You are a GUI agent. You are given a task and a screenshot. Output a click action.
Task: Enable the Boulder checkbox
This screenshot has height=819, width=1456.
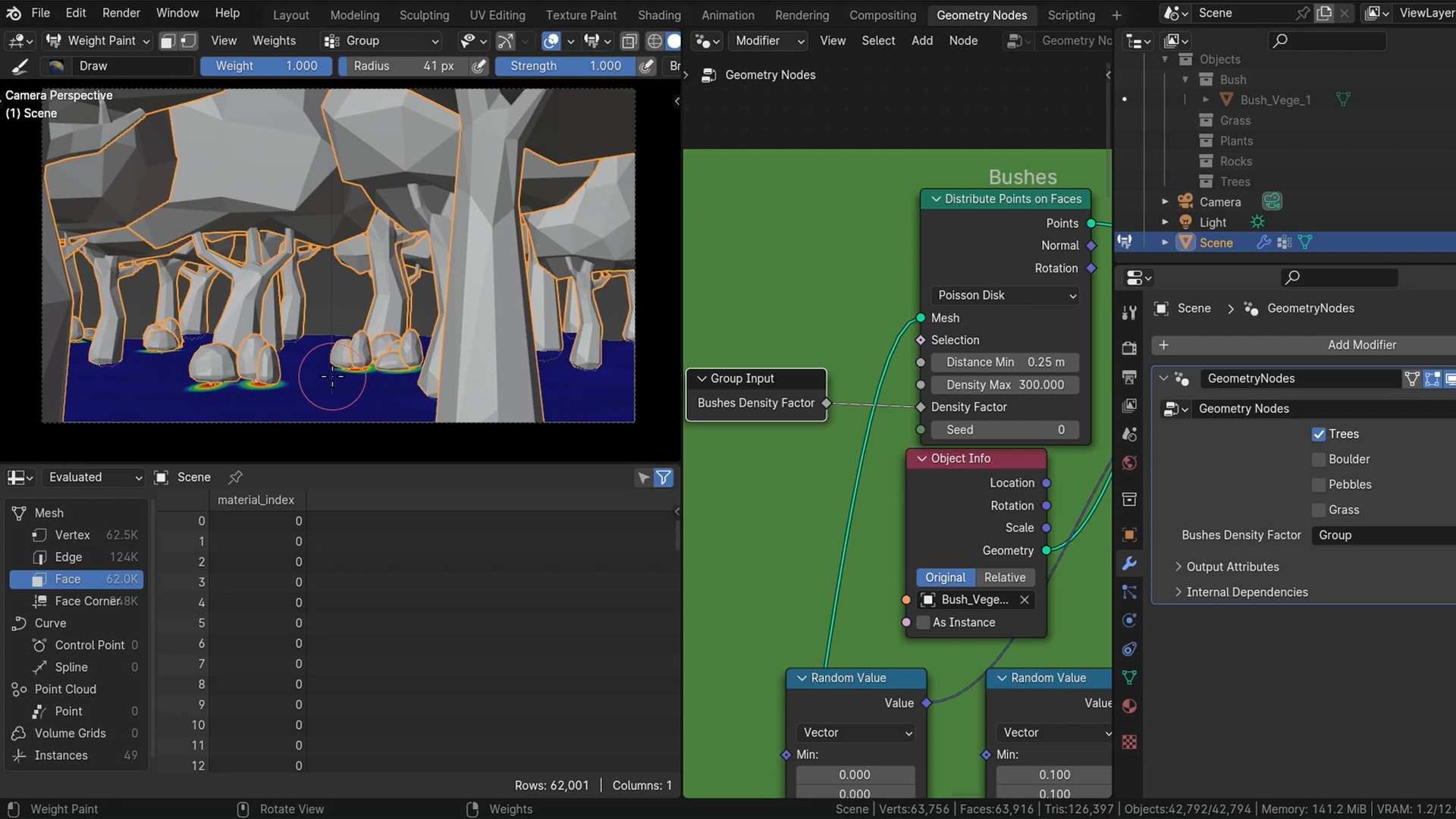[x=1319, y=460]
